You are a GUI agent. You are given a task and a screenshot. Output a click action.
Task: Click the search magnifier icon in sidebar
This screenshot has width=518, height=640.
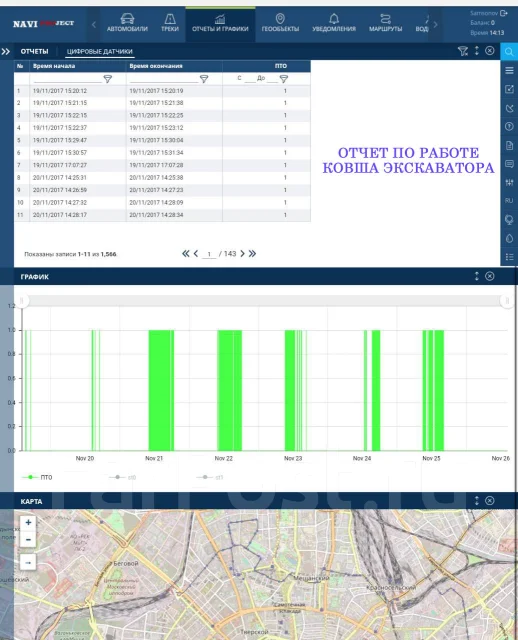(509, 51)
